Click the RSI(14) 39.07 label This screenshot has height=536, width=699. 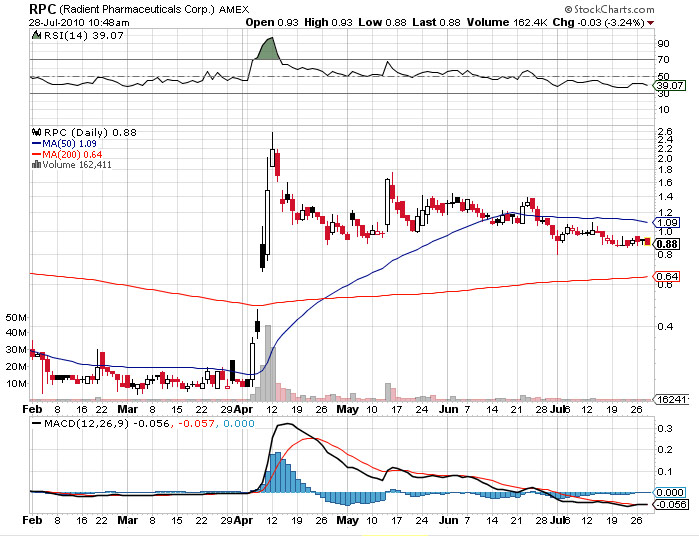click(x=83, y=35)
